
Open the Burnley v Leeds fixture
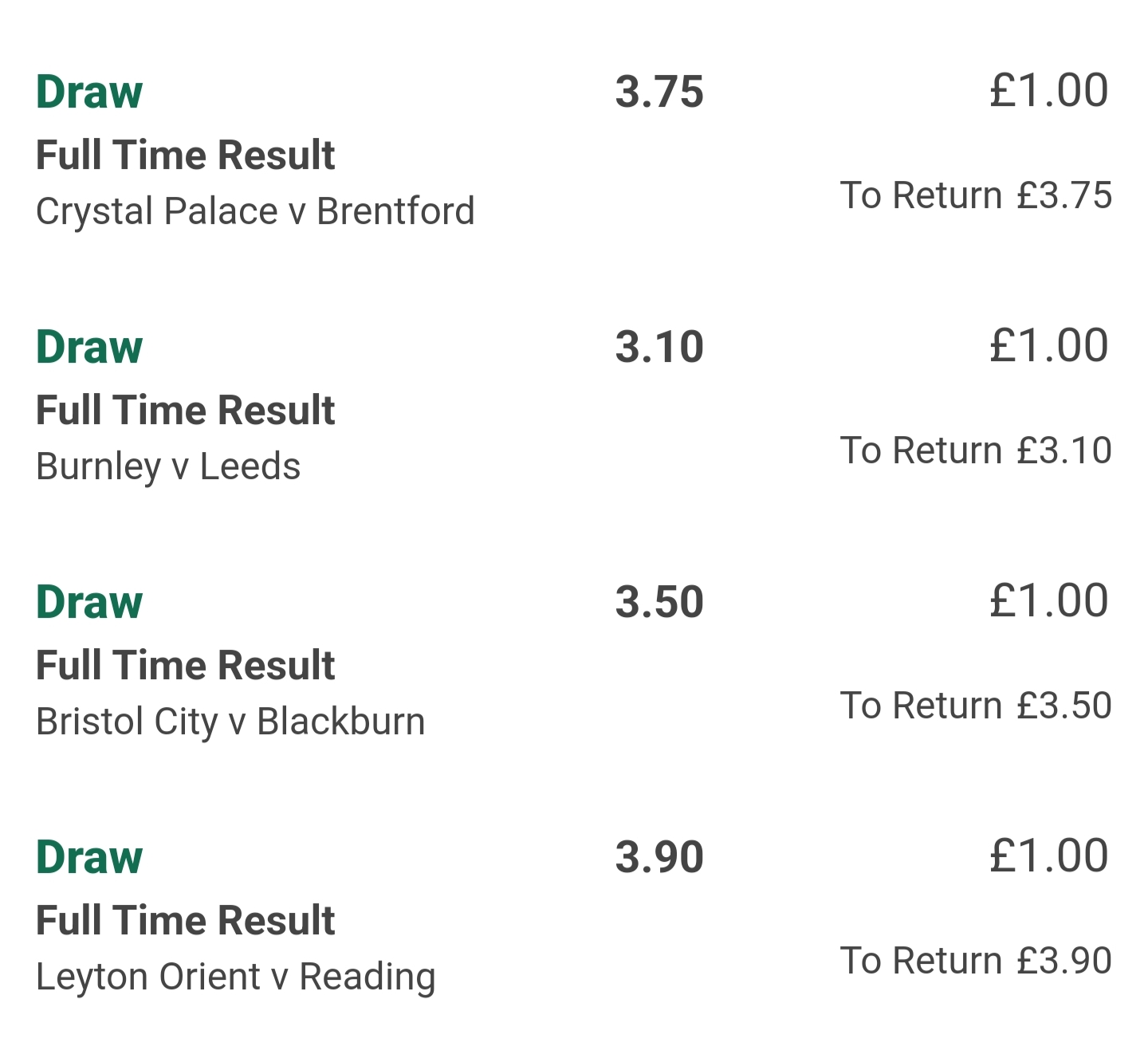pyautogui.click(x=168, y=467)
